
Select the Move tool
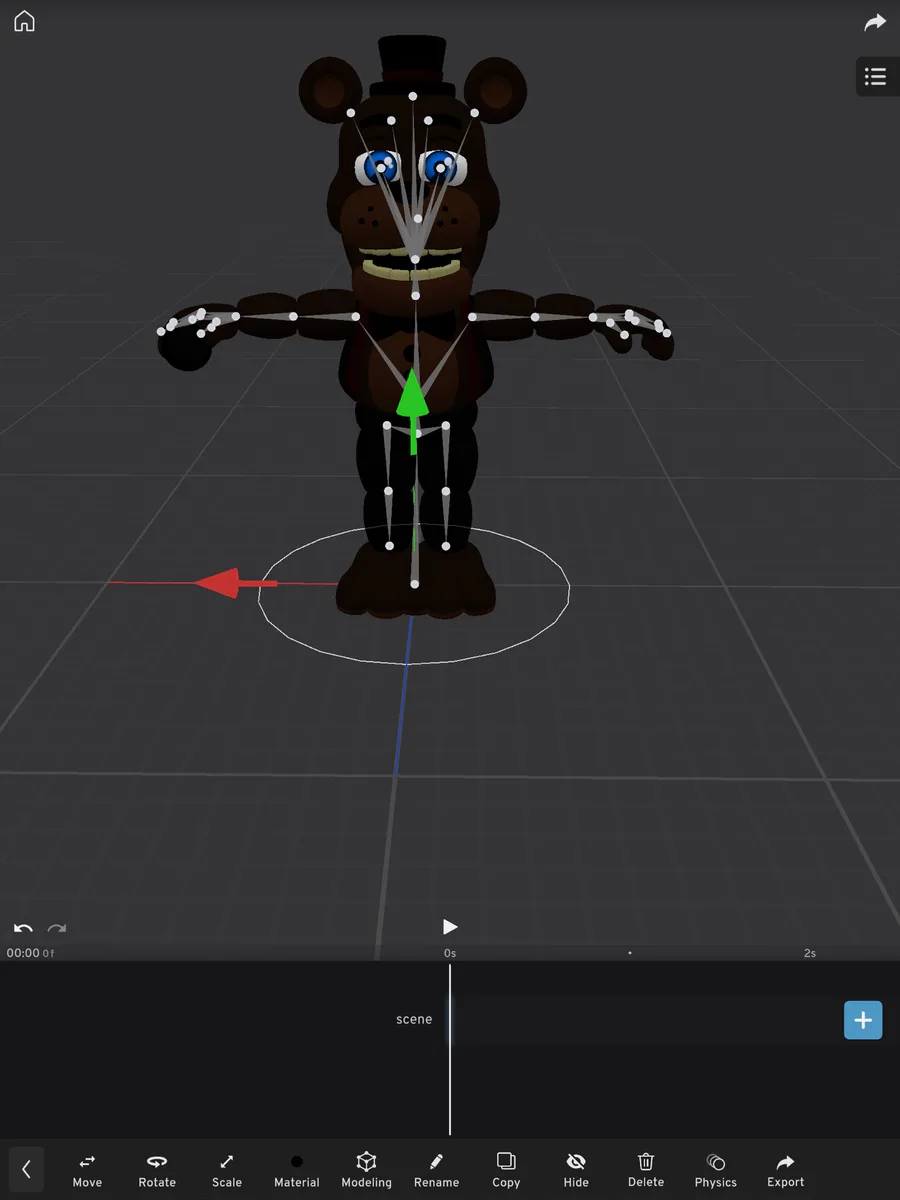[x=87, y=1170]
